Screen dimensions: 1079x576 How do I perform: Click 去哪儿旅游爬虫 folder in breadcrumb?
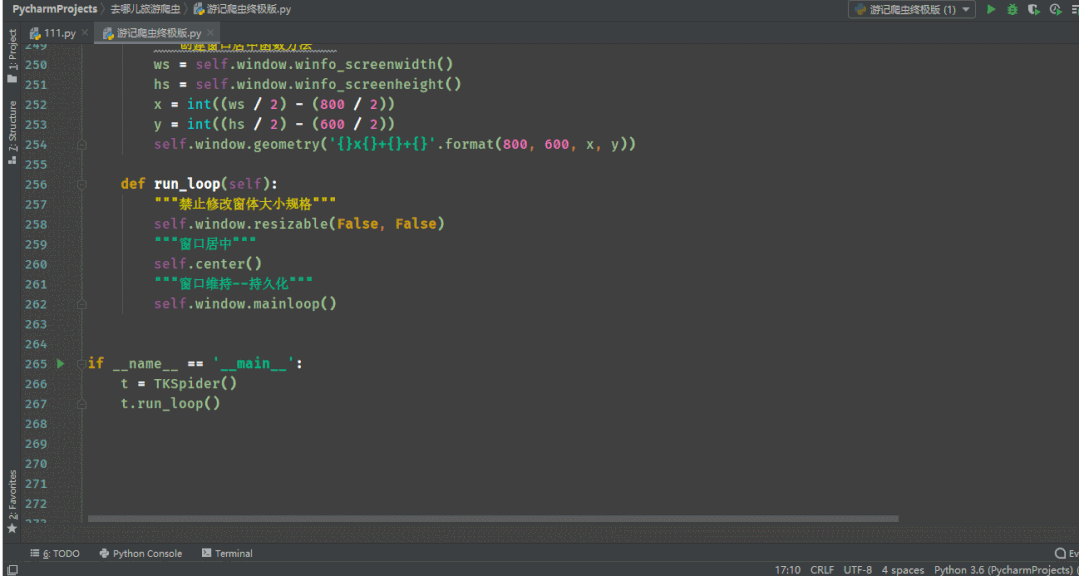coord(145,10)
